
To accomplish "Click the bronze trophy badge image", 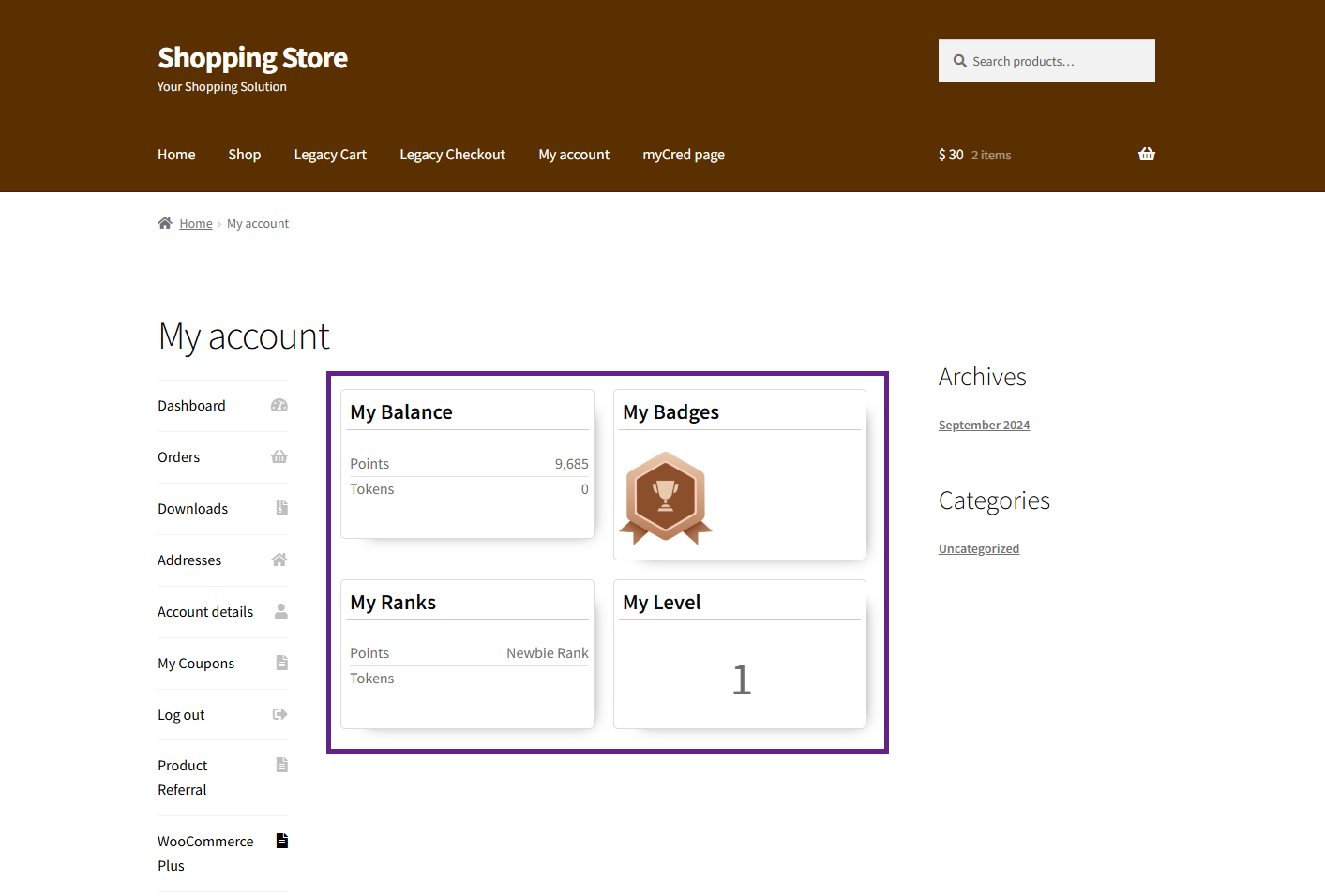I will click(666, 498).
